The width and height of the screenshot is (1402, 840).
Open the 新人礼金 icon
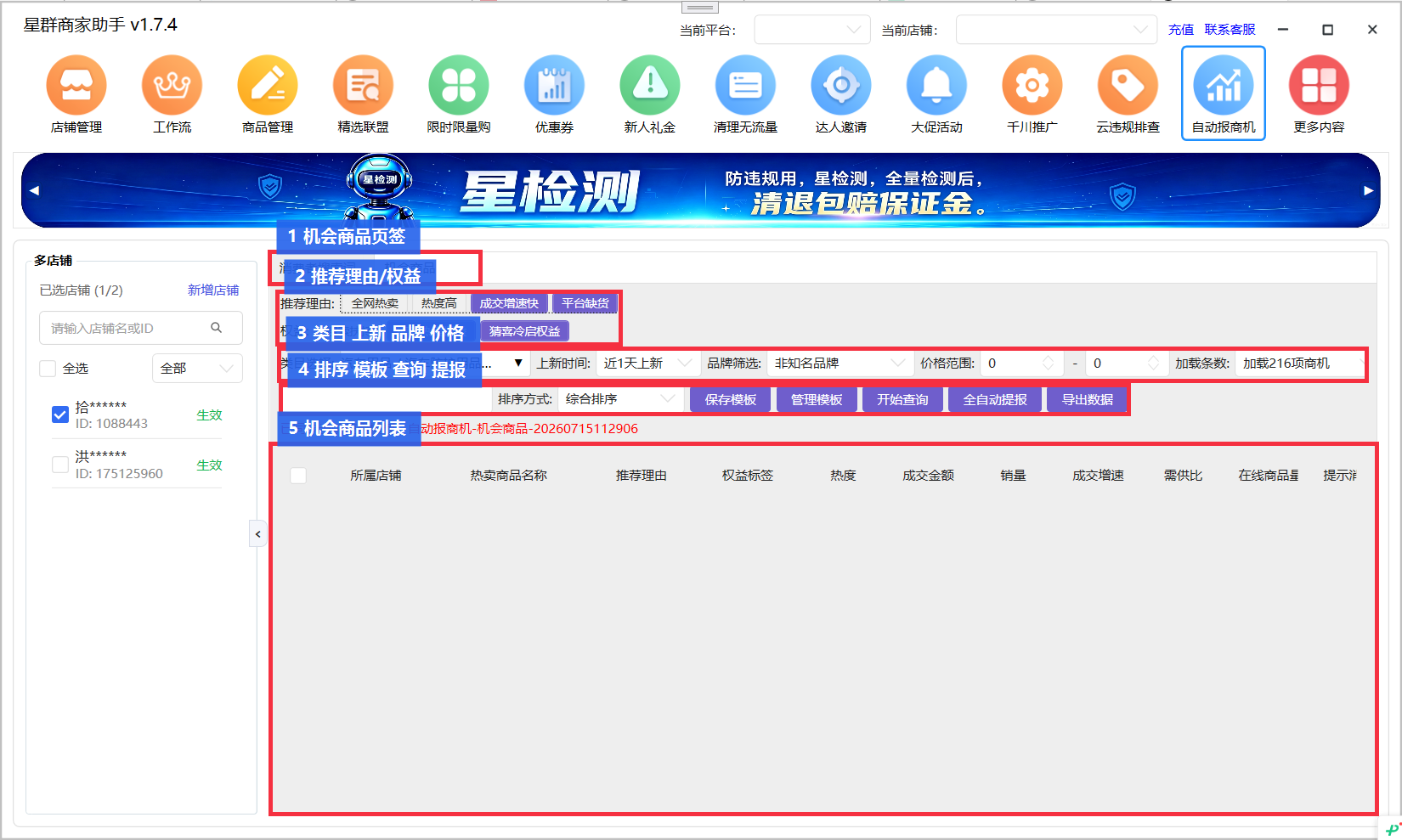[650, 86]
